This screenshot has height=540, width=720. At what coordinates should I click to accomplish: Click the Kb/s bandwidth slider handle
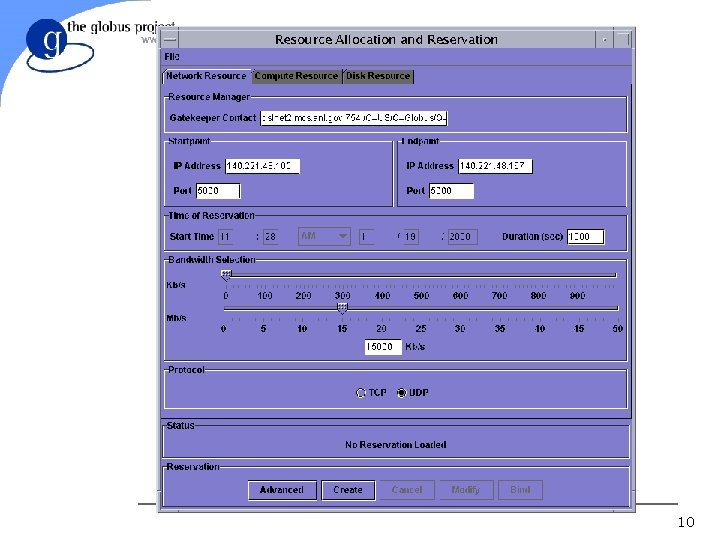click(226, 275)
